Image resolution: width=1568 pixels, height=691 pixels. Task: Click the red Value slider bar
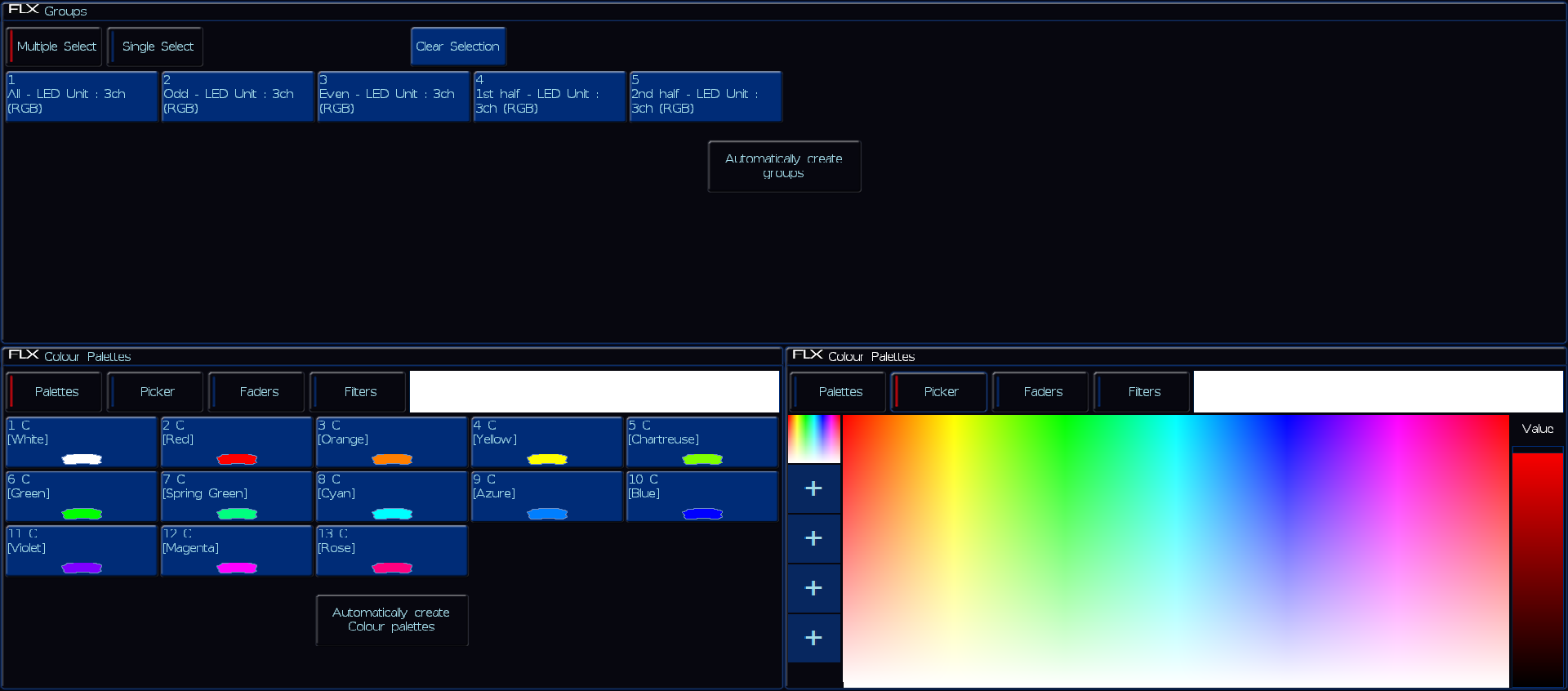coord(1537,568)
